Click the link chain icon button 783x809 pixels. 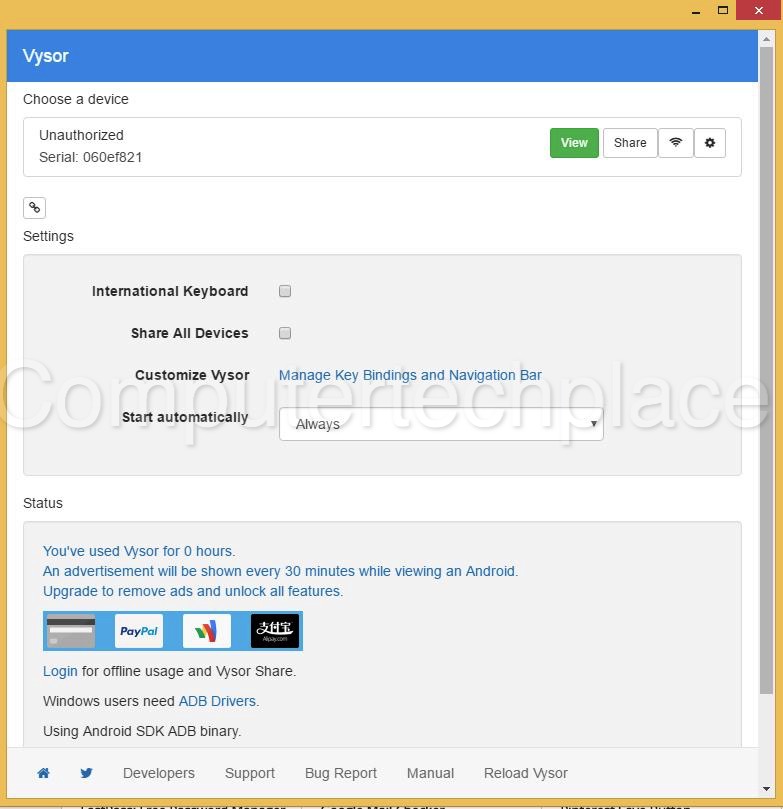(35, 208)
